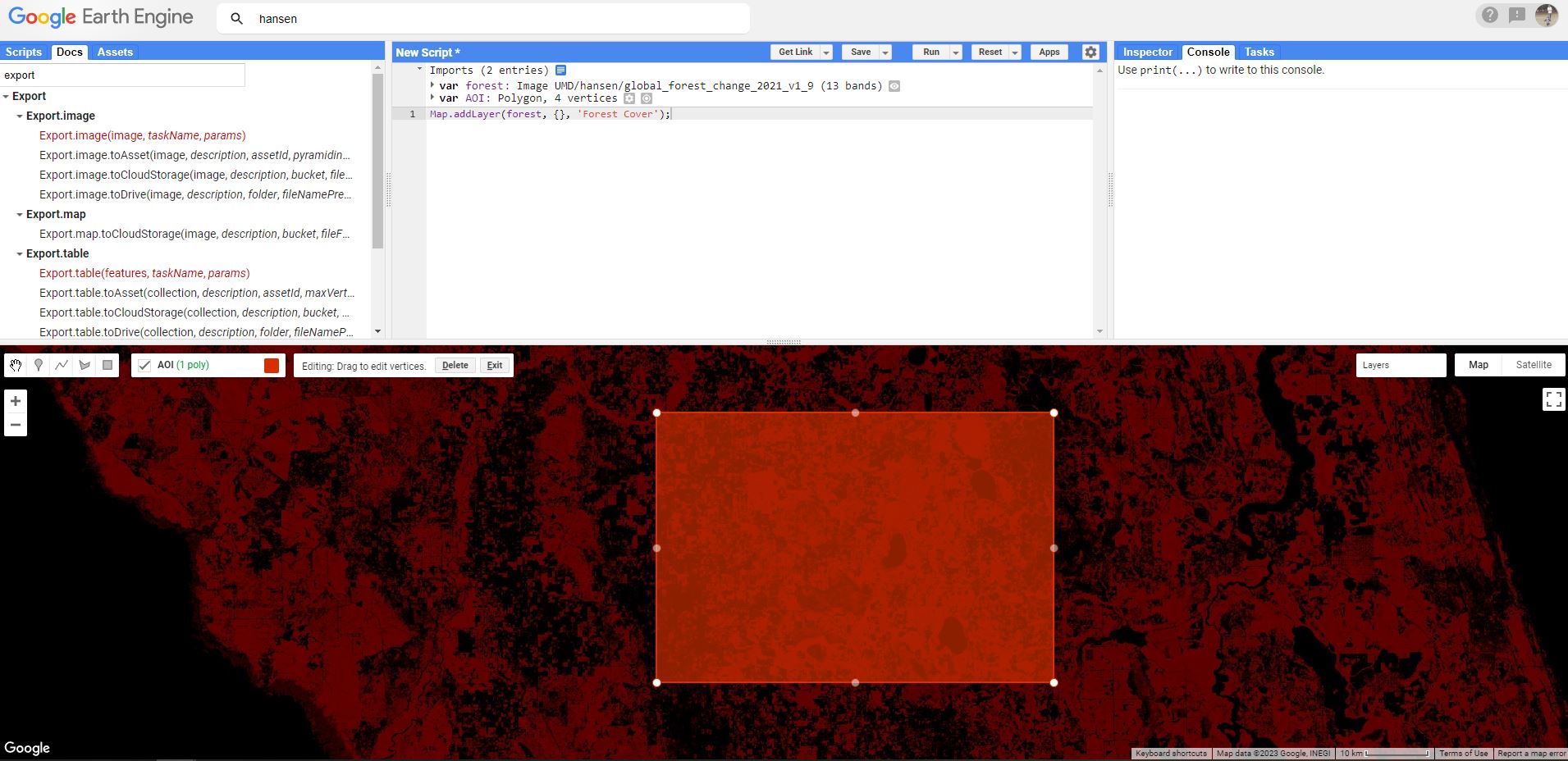
Task: Delete the selected AOI geometry
Action: coord(455,366)
